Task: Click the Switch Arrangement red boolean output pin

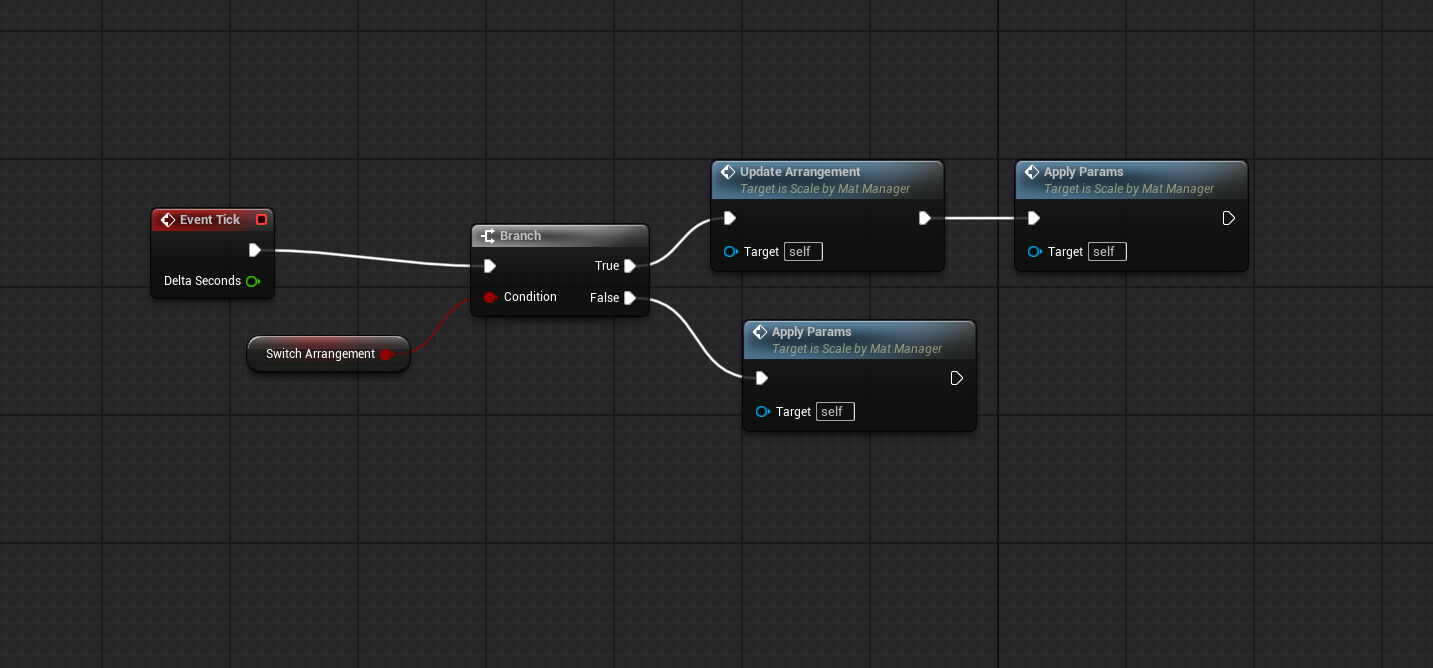Action: (x=386, y=354)
